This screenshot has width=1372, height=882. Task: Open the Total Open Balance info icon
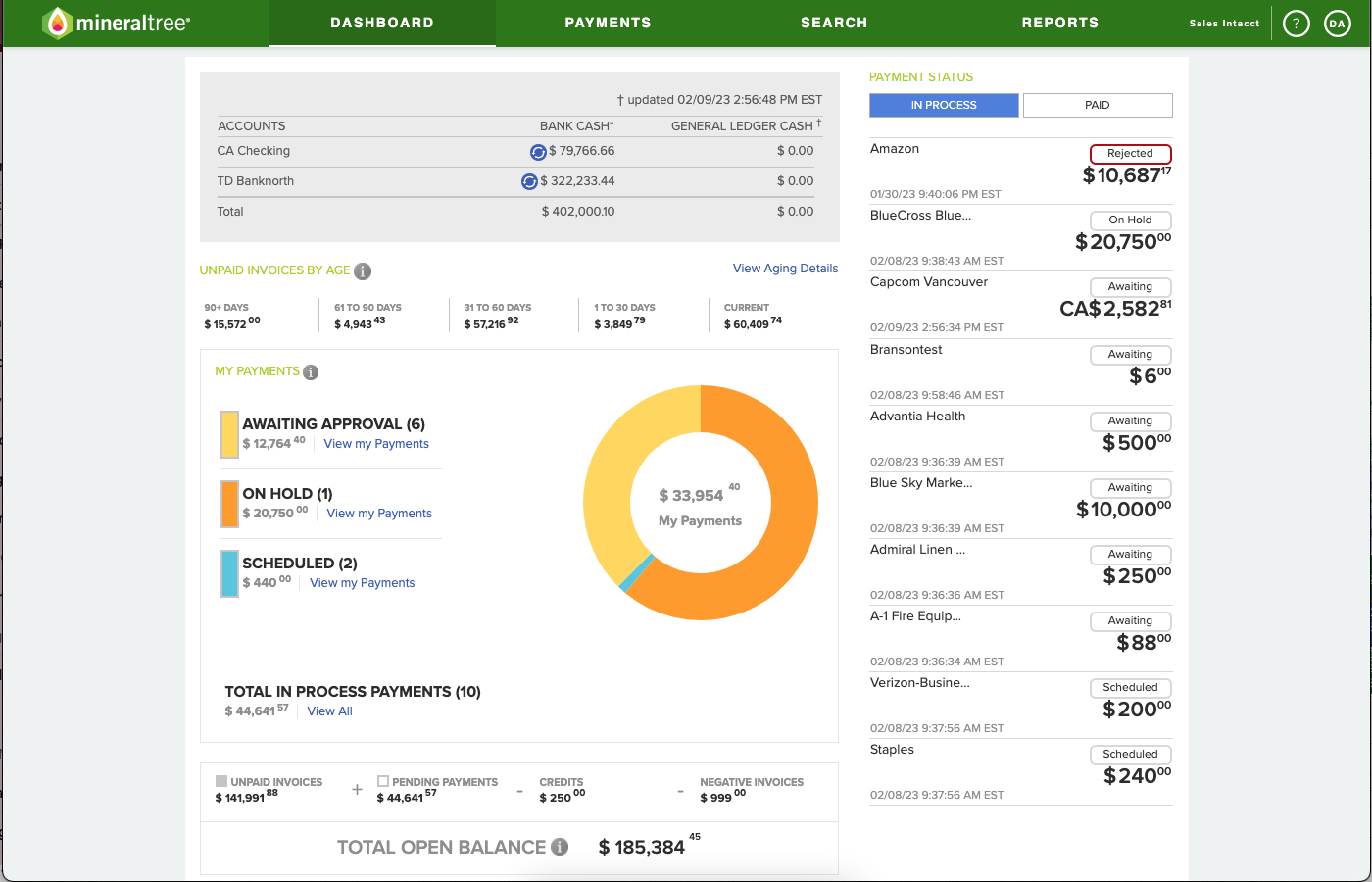[560, 847]
